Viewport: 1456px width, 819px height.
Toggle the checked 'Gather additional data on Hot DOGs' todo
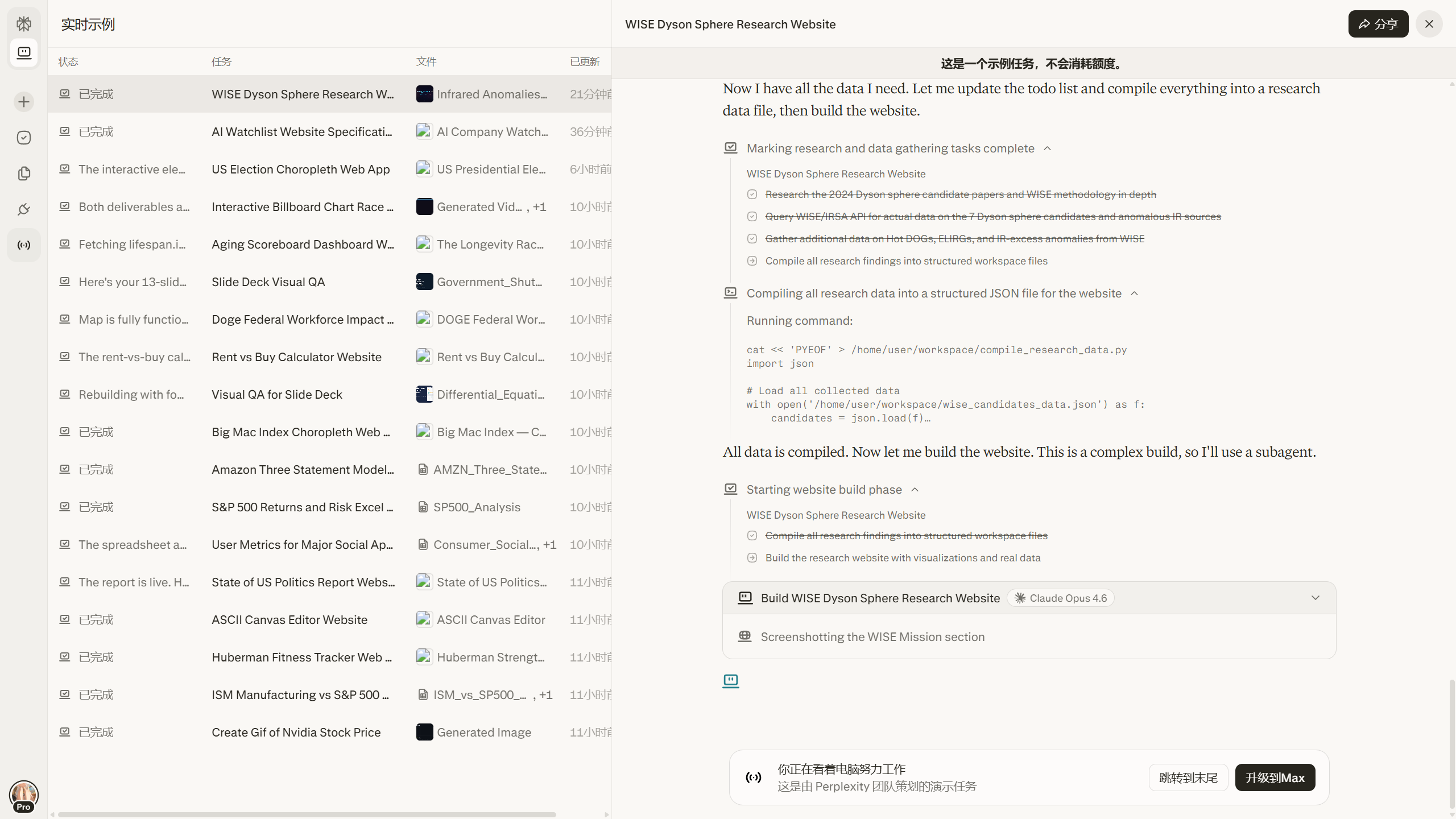pos(752,239)
